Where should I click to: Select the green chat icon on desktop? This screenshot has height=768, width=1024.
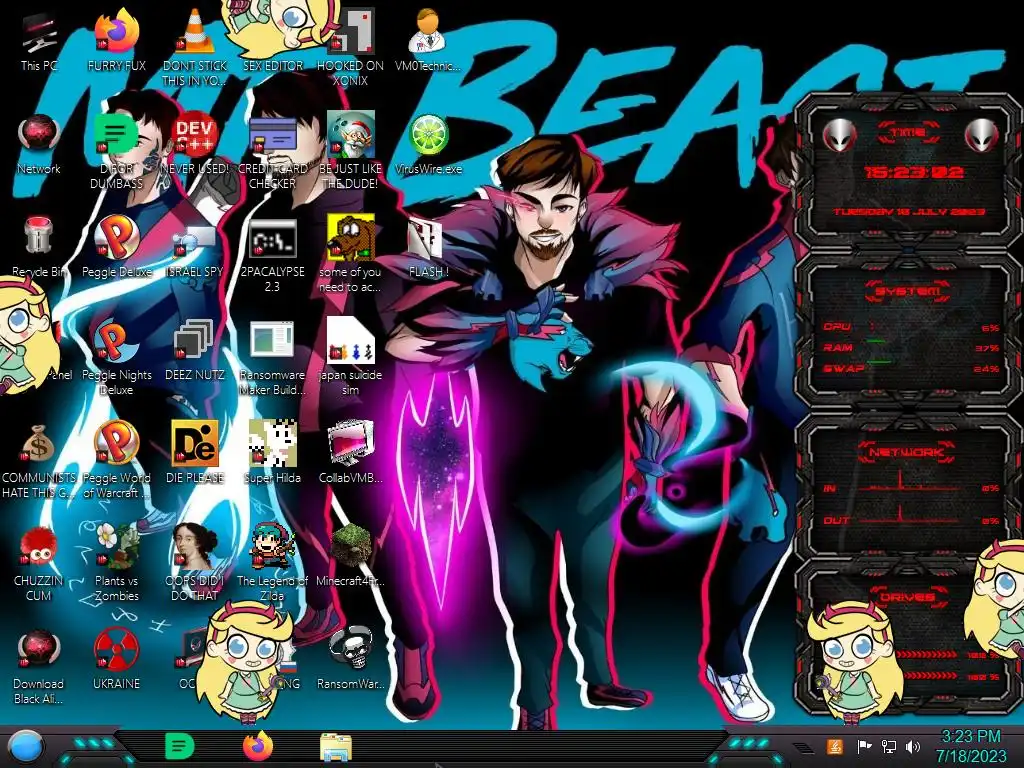(116, 135)
